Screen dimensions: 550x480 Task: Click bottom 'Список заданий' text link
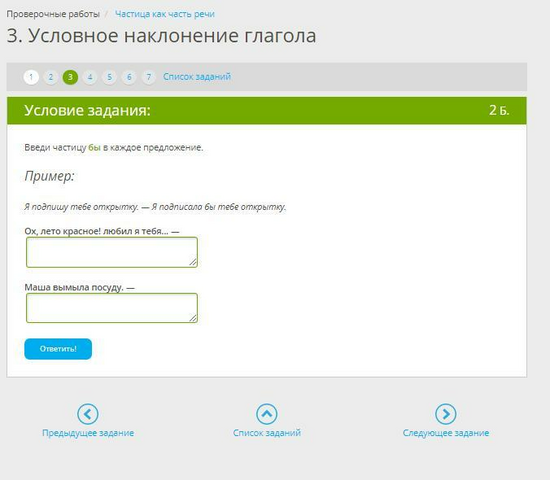tap(267, 433)
